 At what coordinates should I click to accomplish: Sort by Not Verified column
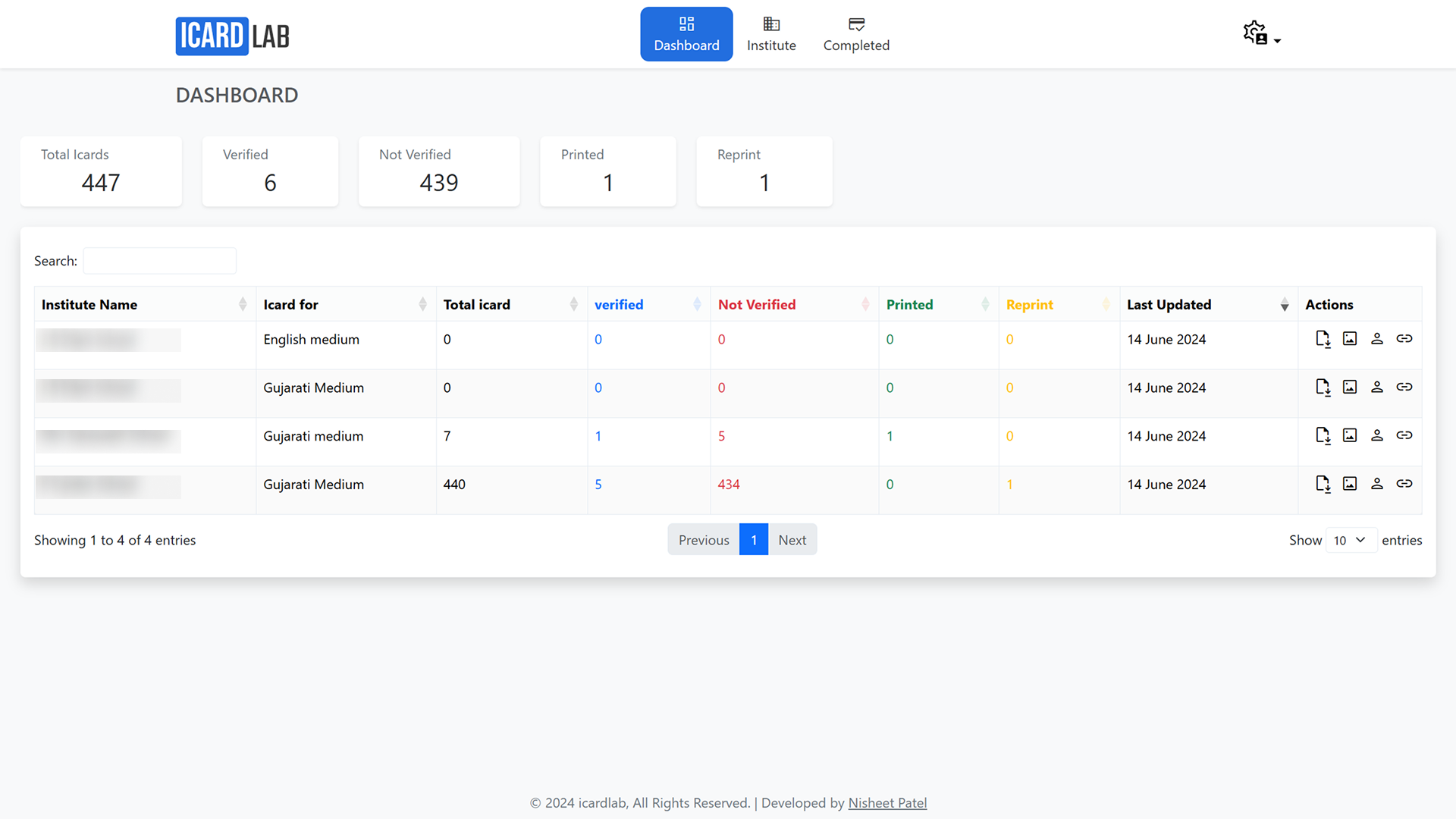(794, 304)
